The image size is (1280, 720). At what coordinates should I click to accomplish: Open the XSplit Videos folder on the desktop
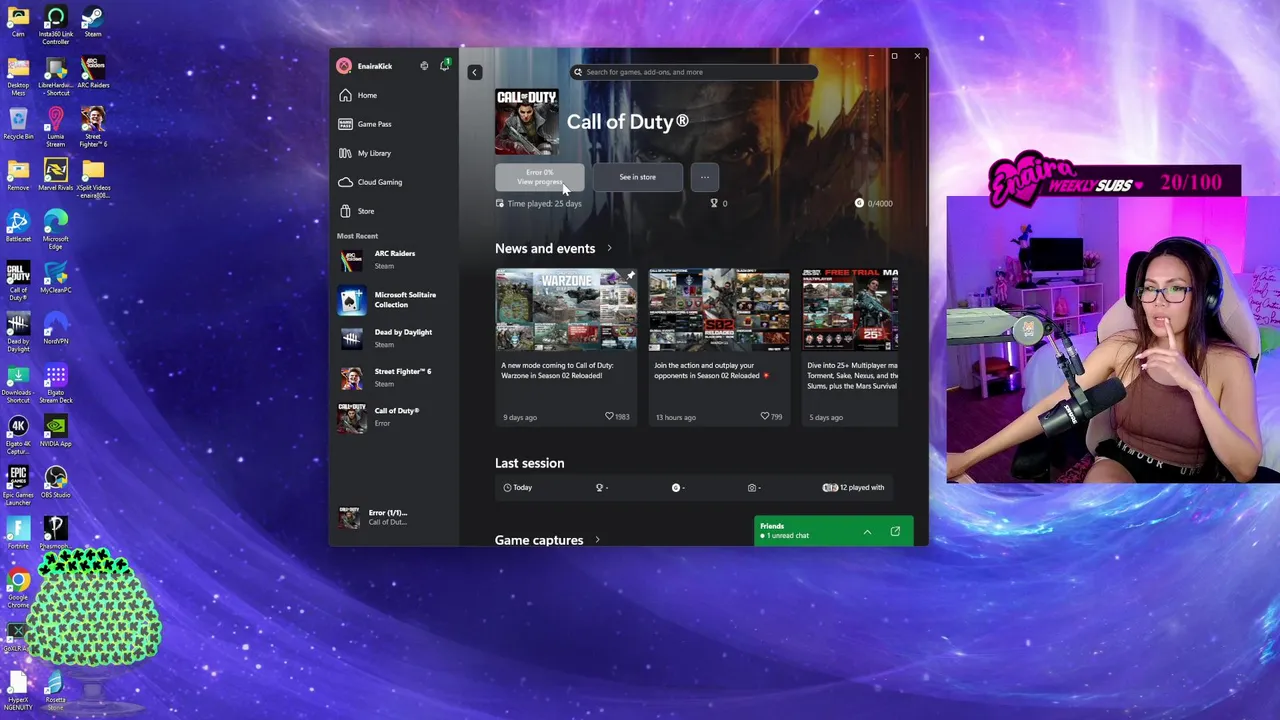coord(93,178)
